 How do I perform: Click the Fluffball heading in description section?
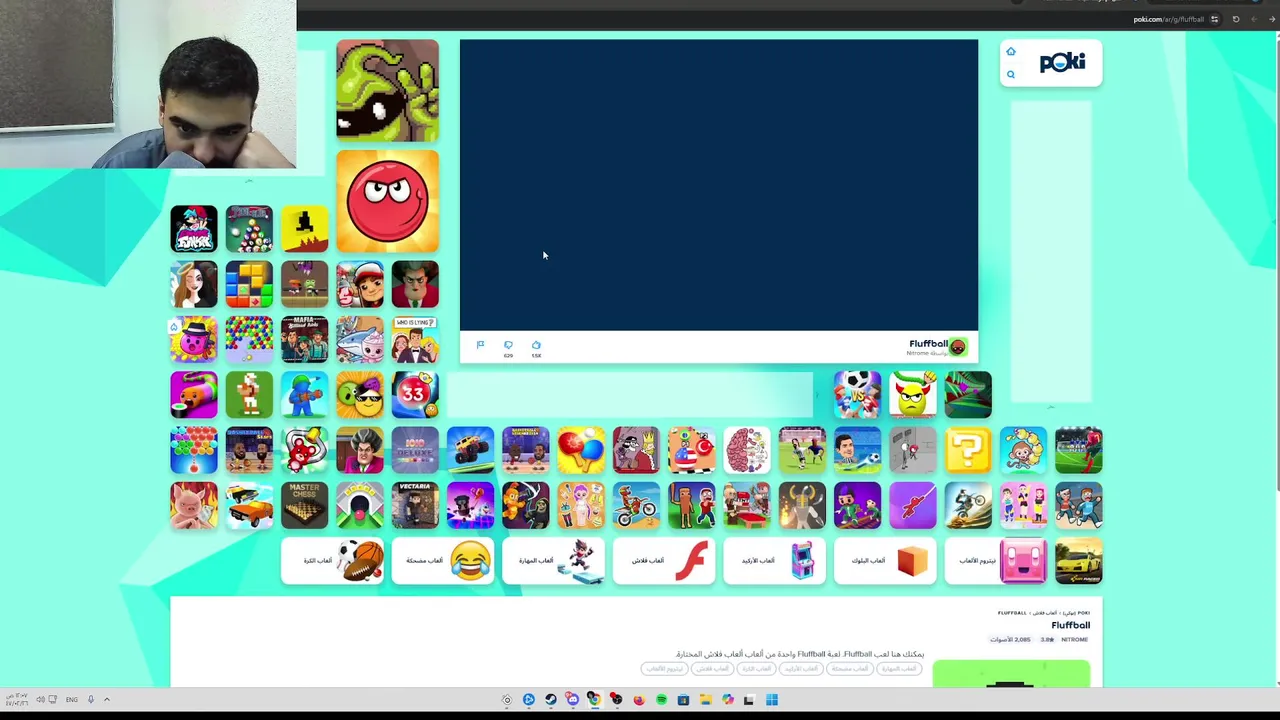1070,625
